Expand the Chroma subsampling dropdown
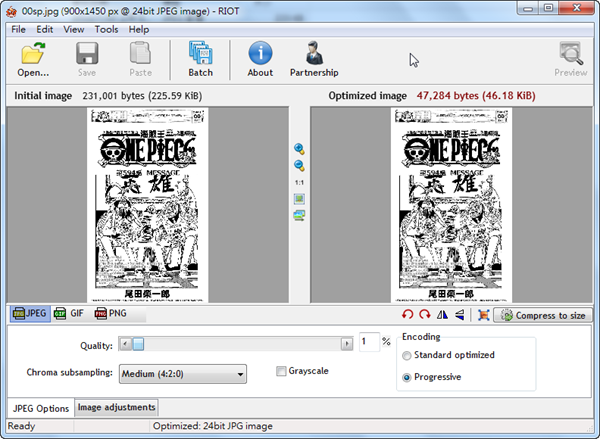The height and width of the screenshot is (439, 600). (182, 374)
